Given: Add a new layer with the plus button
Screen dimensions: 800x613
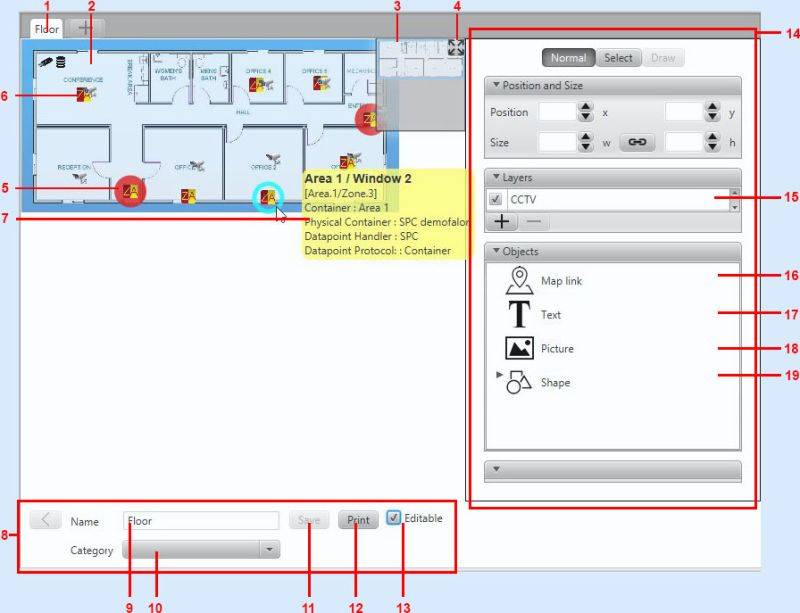Looking at the screenshot, I should click(501, 221).
